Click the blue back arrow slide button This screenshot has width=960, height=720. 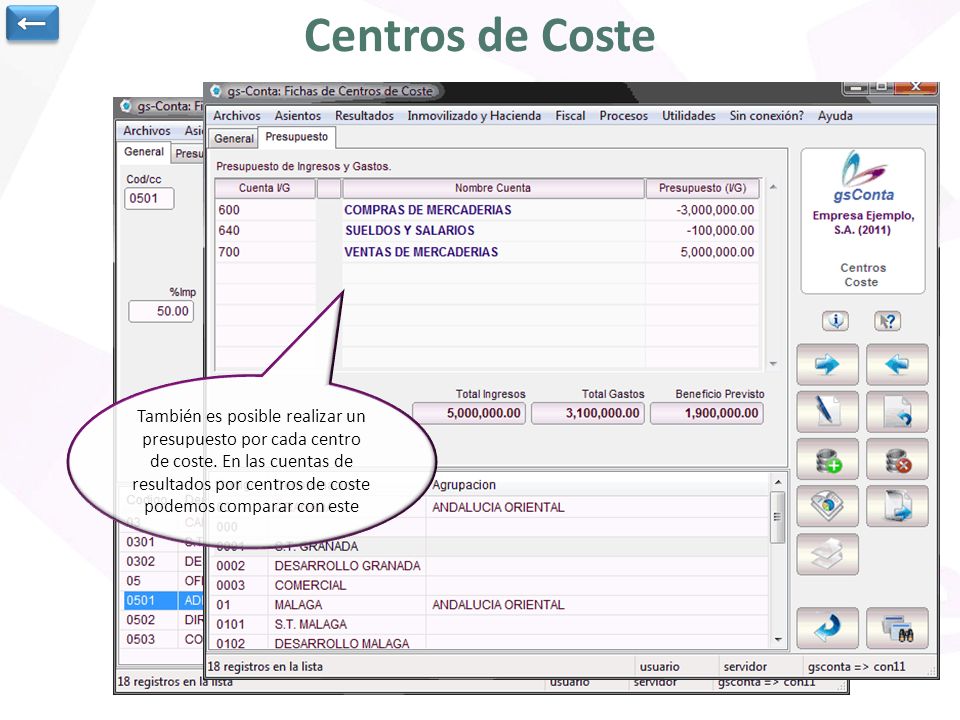tap(32, 23)
